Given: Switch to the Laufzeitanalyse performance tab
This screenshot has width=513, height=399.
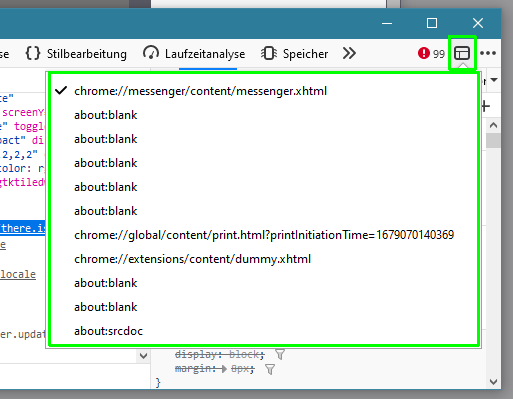Looking at the screenshot, I should coord(194,54).
